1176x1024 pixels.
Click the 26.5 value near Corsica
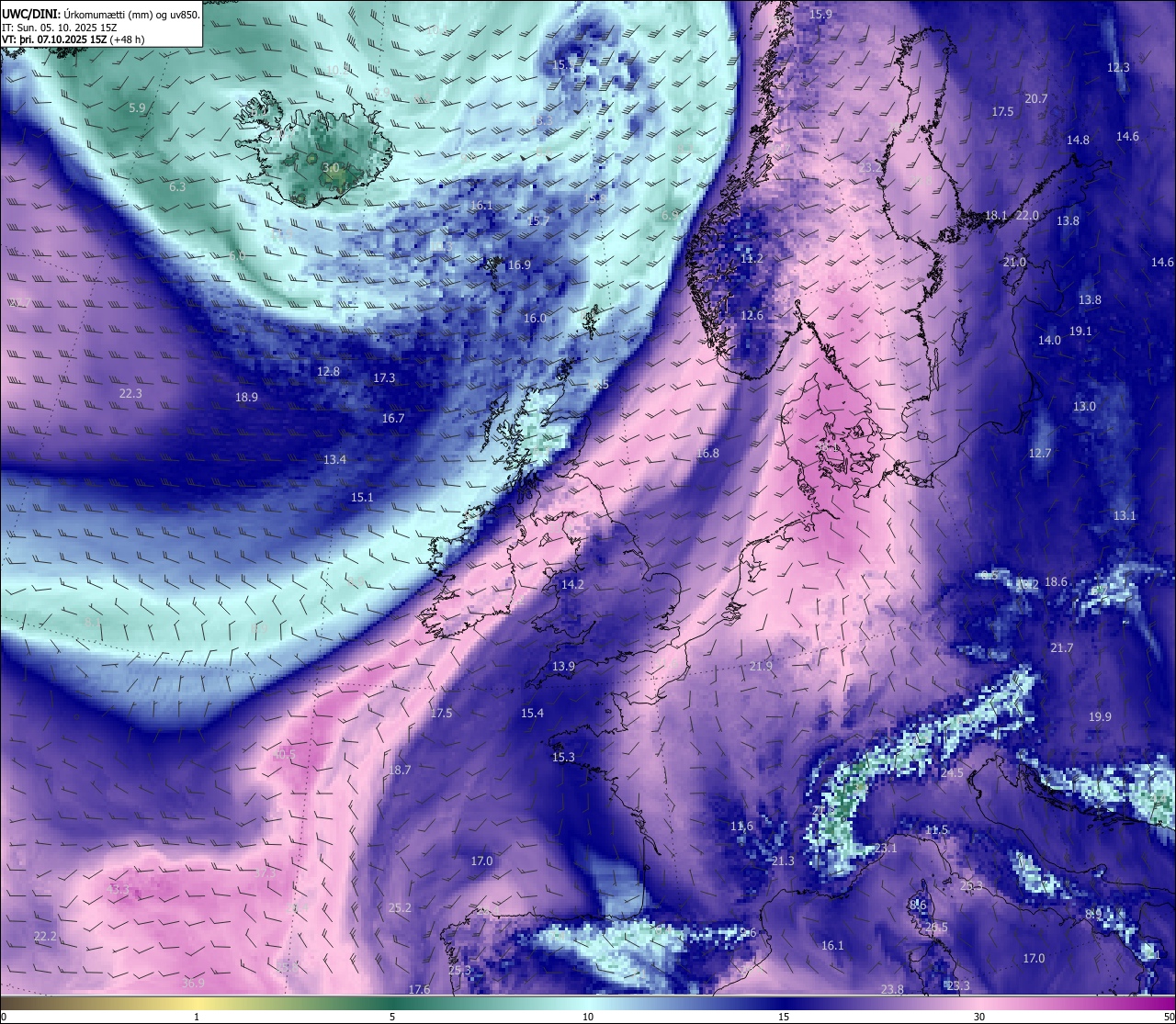click(x=936, y=928)
